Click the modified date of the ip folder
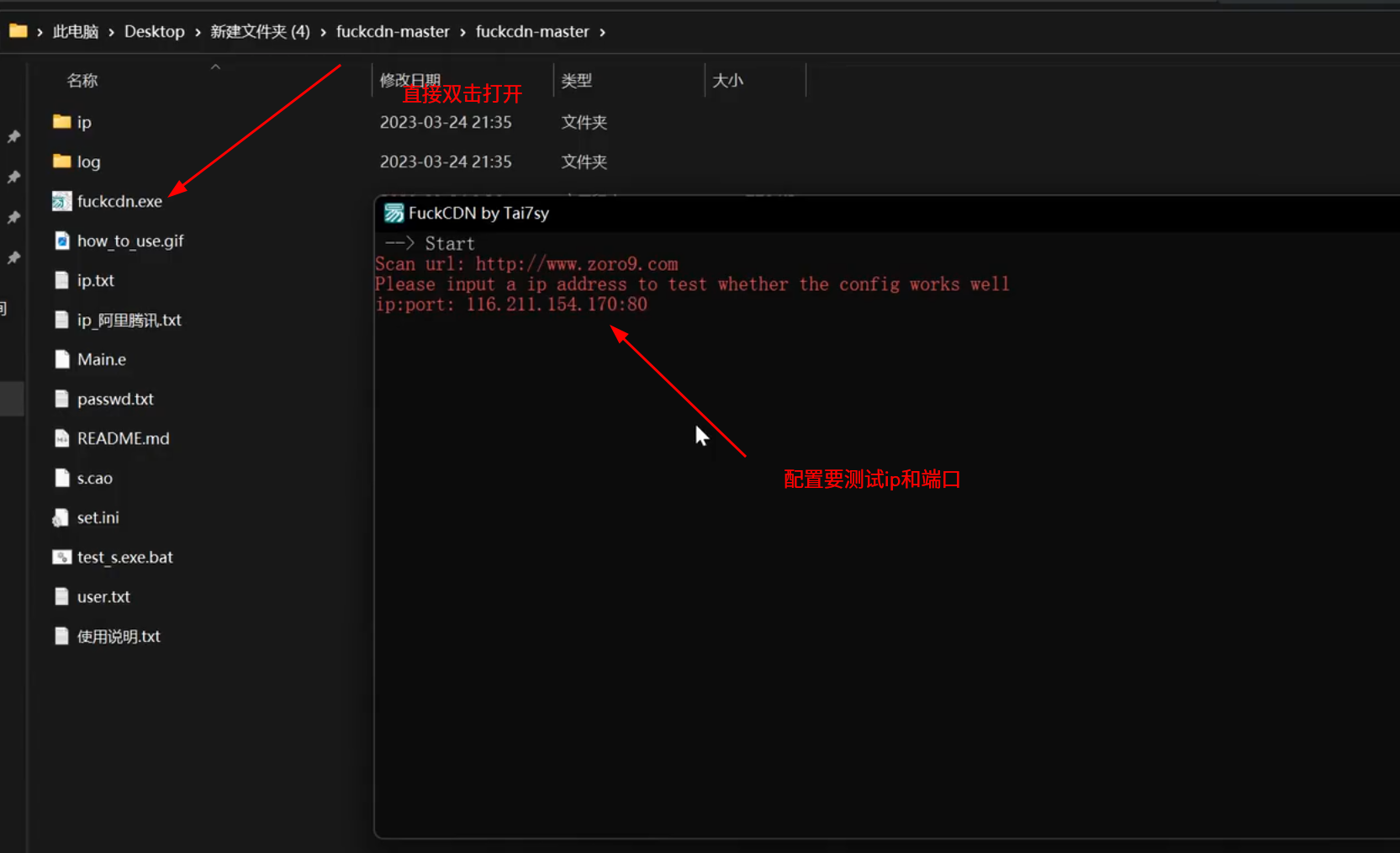The width and height of the screenshot is (1400, 853). pos(446,122)
